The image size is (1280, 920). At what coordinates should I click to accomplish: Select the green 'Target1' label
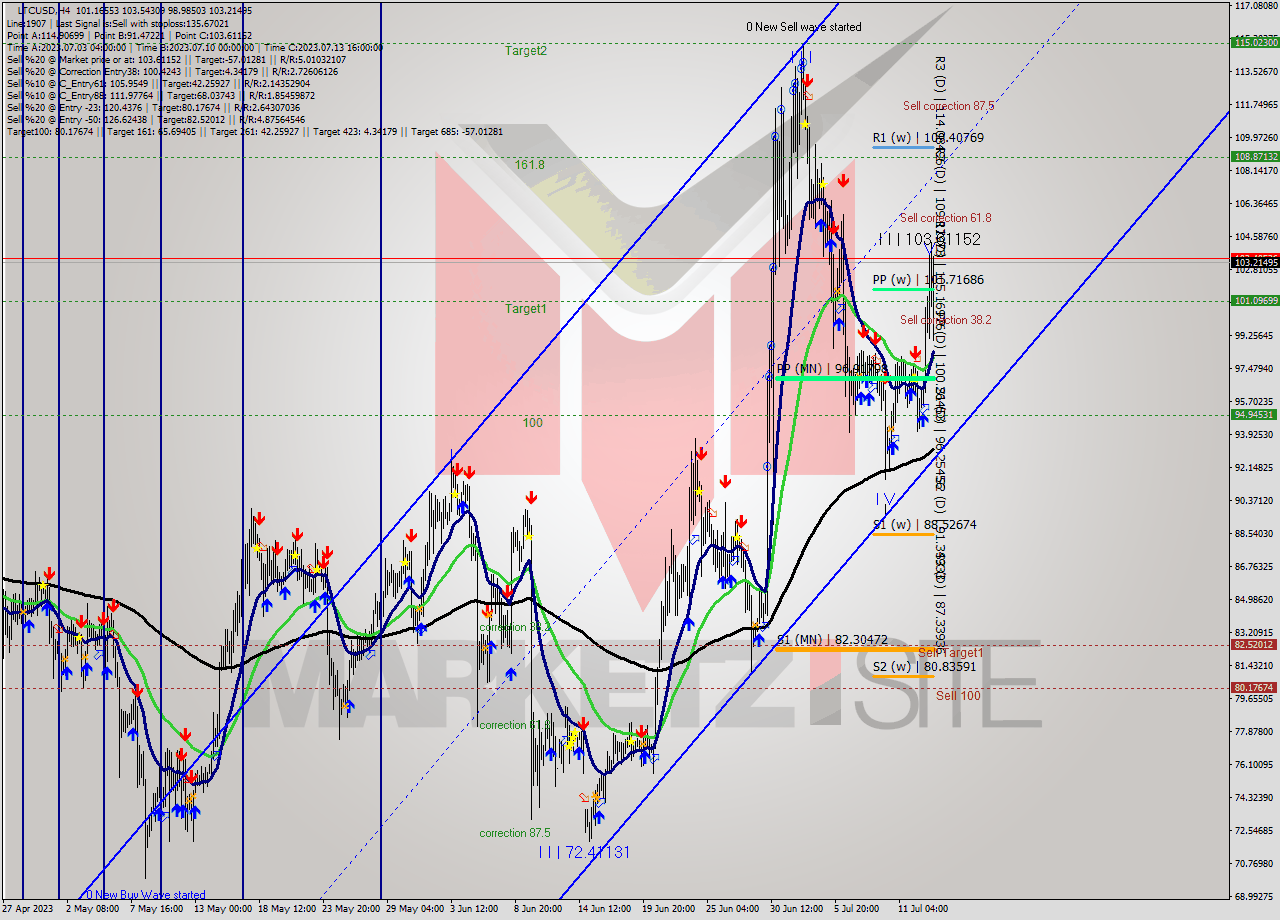click(525, 309)
